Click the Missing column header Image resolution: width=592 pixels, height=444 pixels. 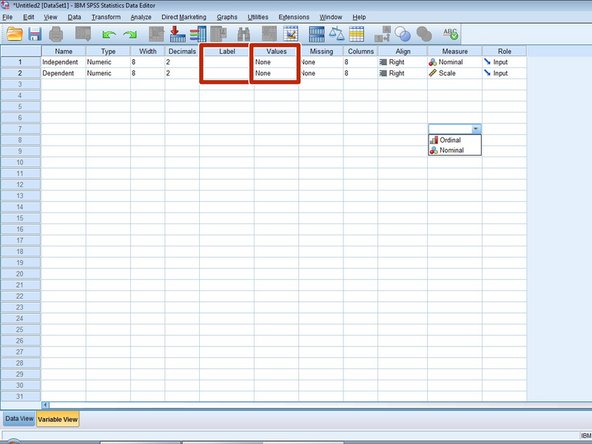(x=321, y=51)
